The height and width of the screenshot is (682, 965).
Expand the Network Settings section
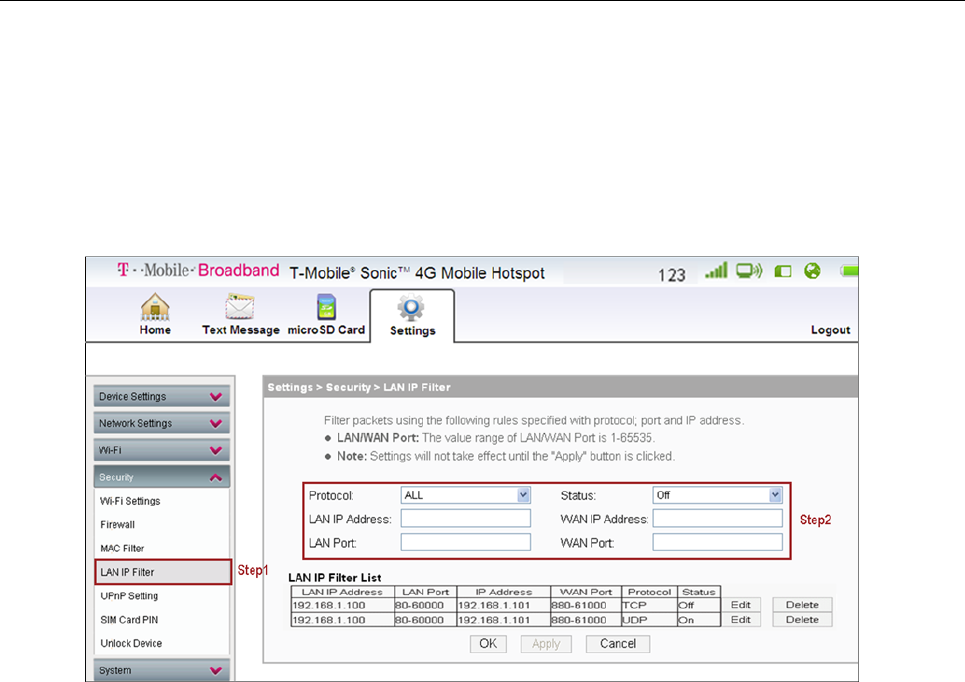[x=162, y=423]
